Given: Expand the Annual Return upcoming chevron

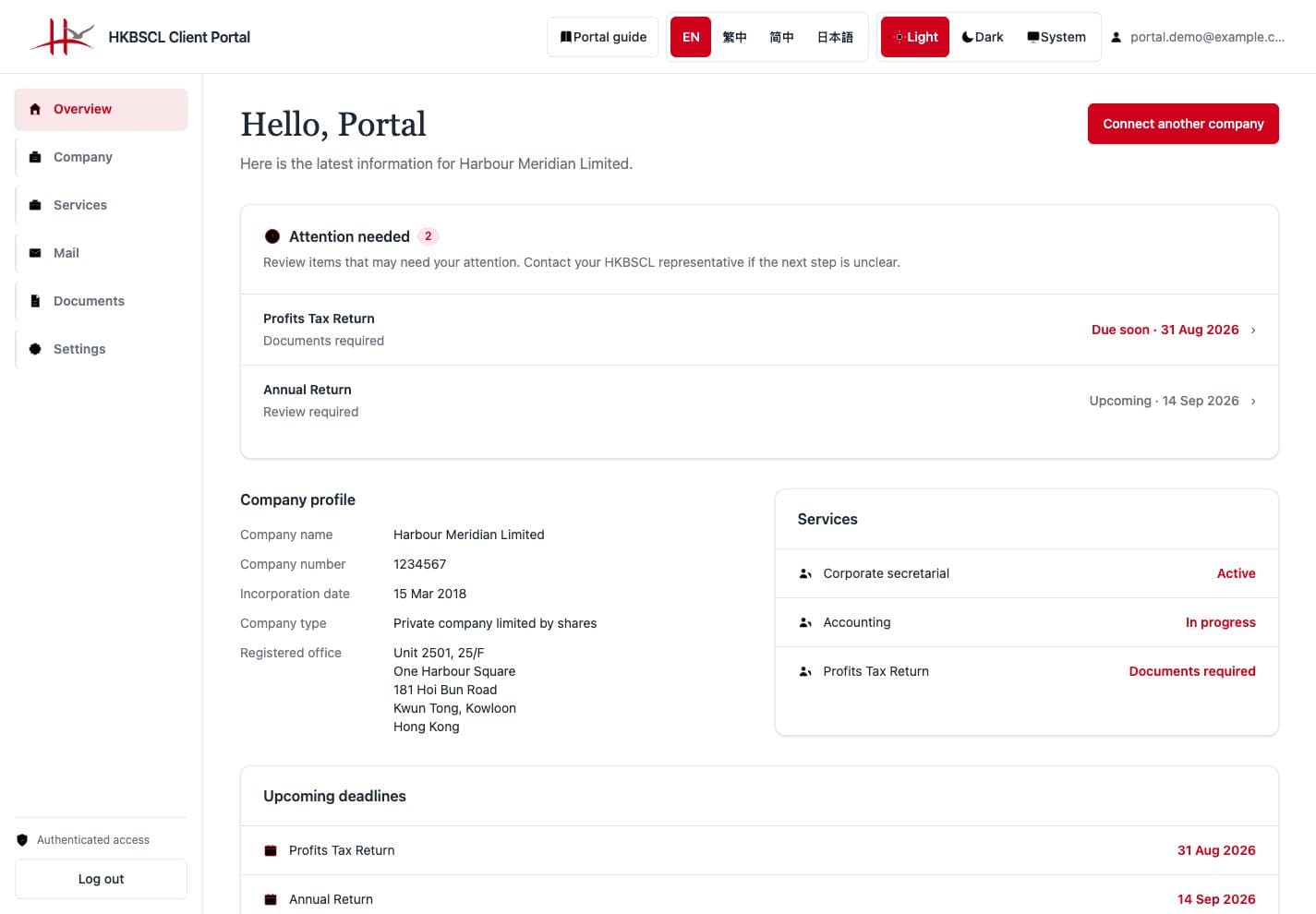Looking at the screenshot, I should coord(1253,401).
